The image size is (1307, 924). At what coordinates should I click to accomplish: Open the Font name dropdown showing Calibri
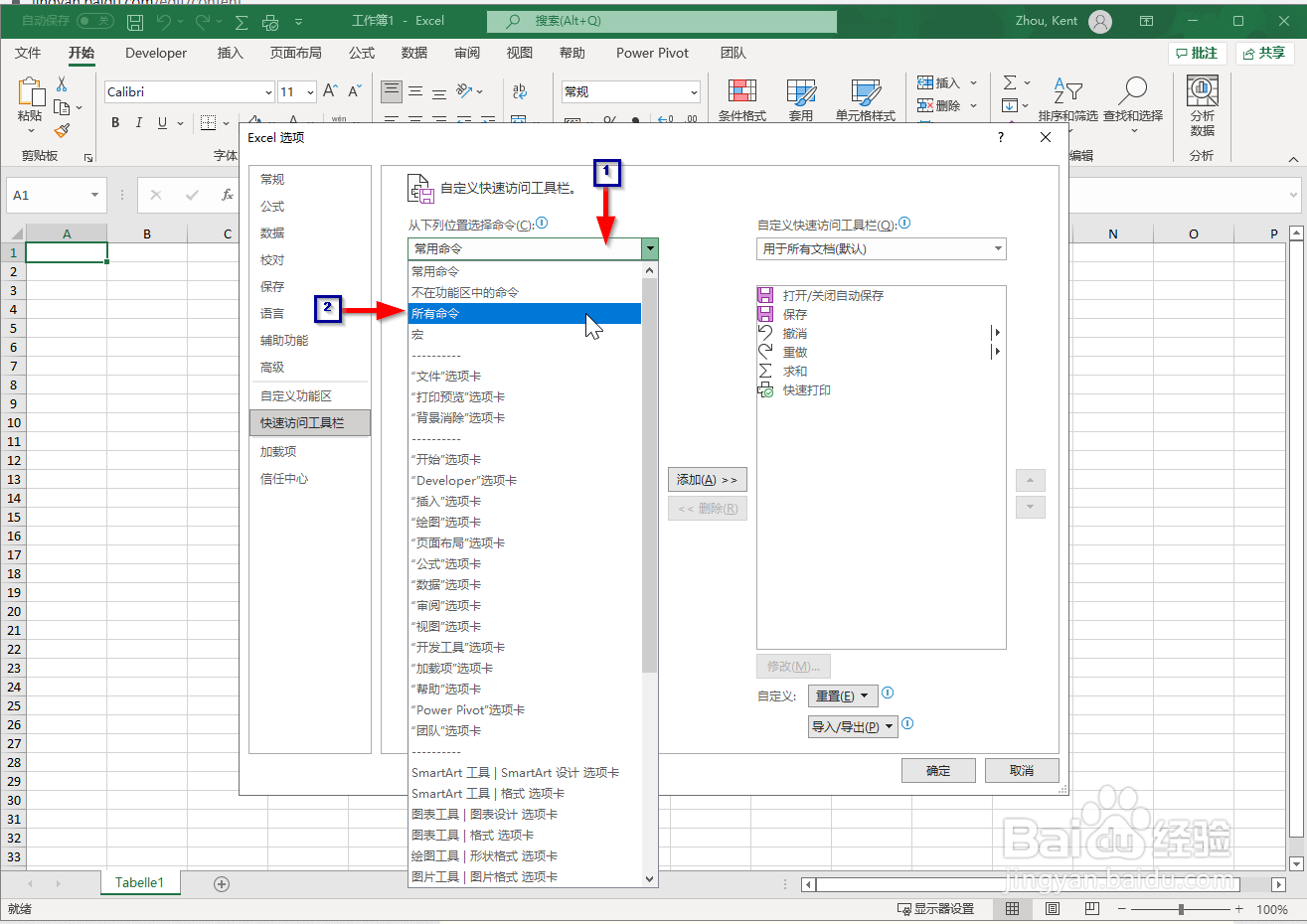[268, 92]
